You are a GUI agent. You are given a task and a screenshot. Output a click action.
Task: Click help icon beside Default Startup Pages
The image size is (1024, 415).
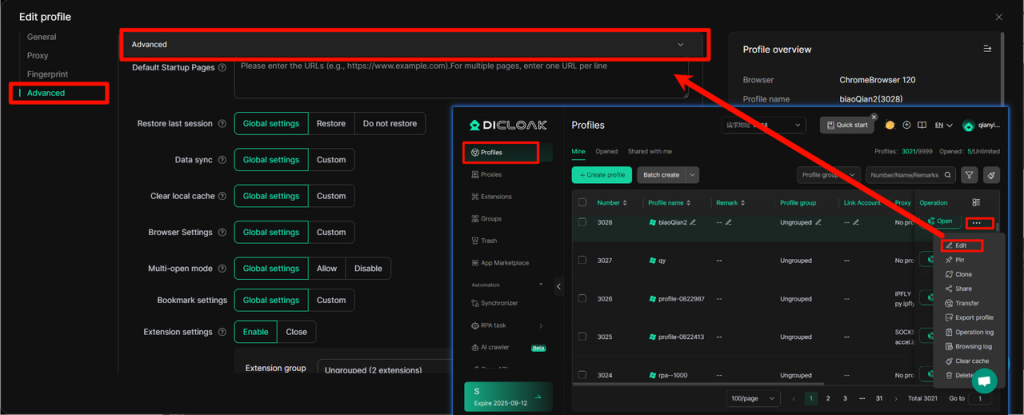(x=222, y=67)
